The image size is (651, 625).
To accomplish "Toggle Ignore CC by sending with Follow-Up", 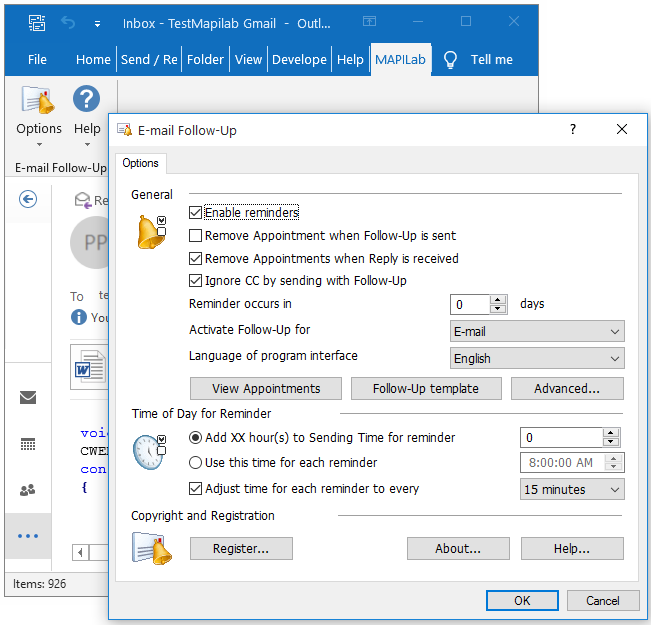I will (x=195, y=280).
